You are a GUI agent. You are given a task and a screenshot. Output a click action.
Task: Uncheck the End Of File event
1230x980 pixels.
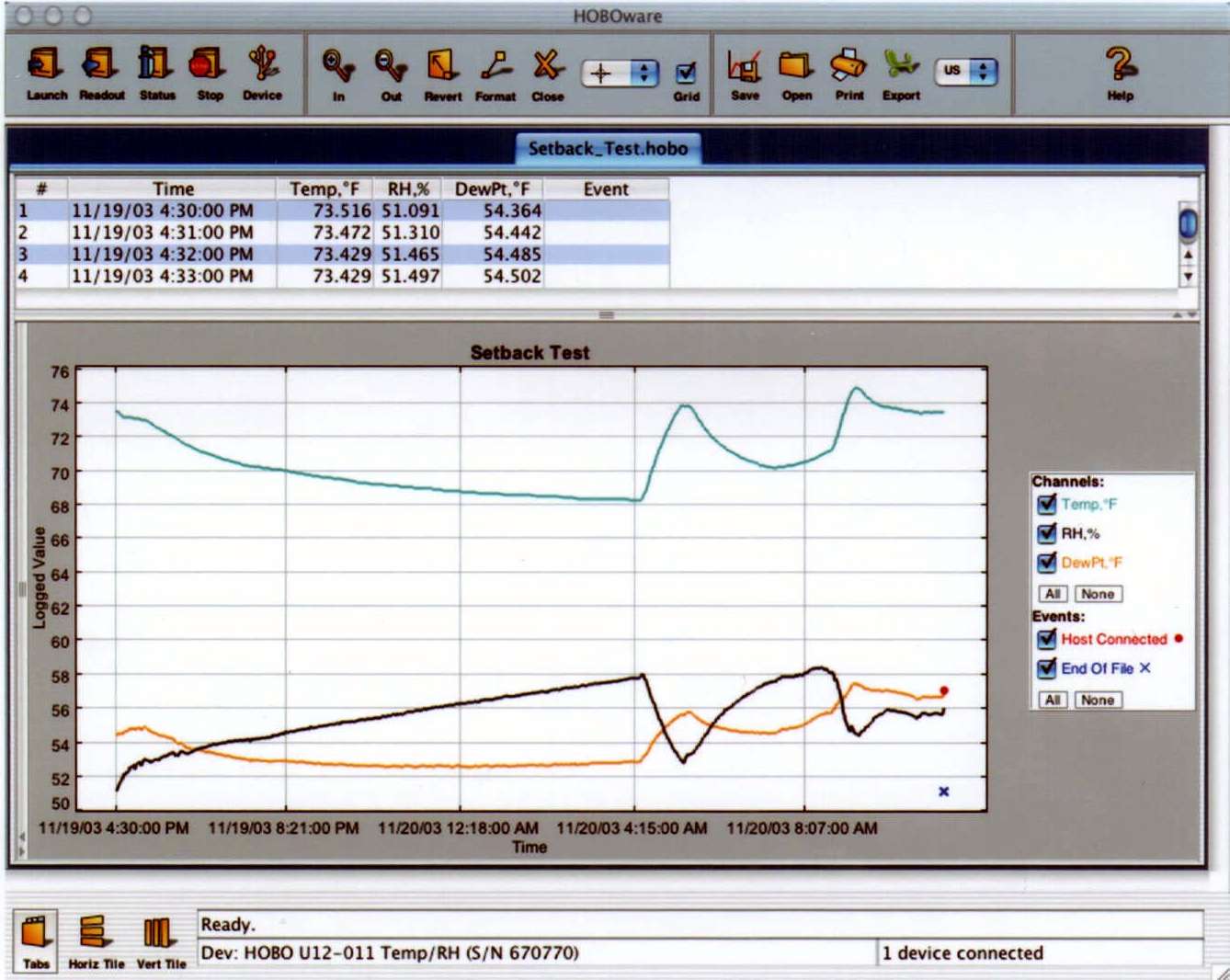(1046, 668)
